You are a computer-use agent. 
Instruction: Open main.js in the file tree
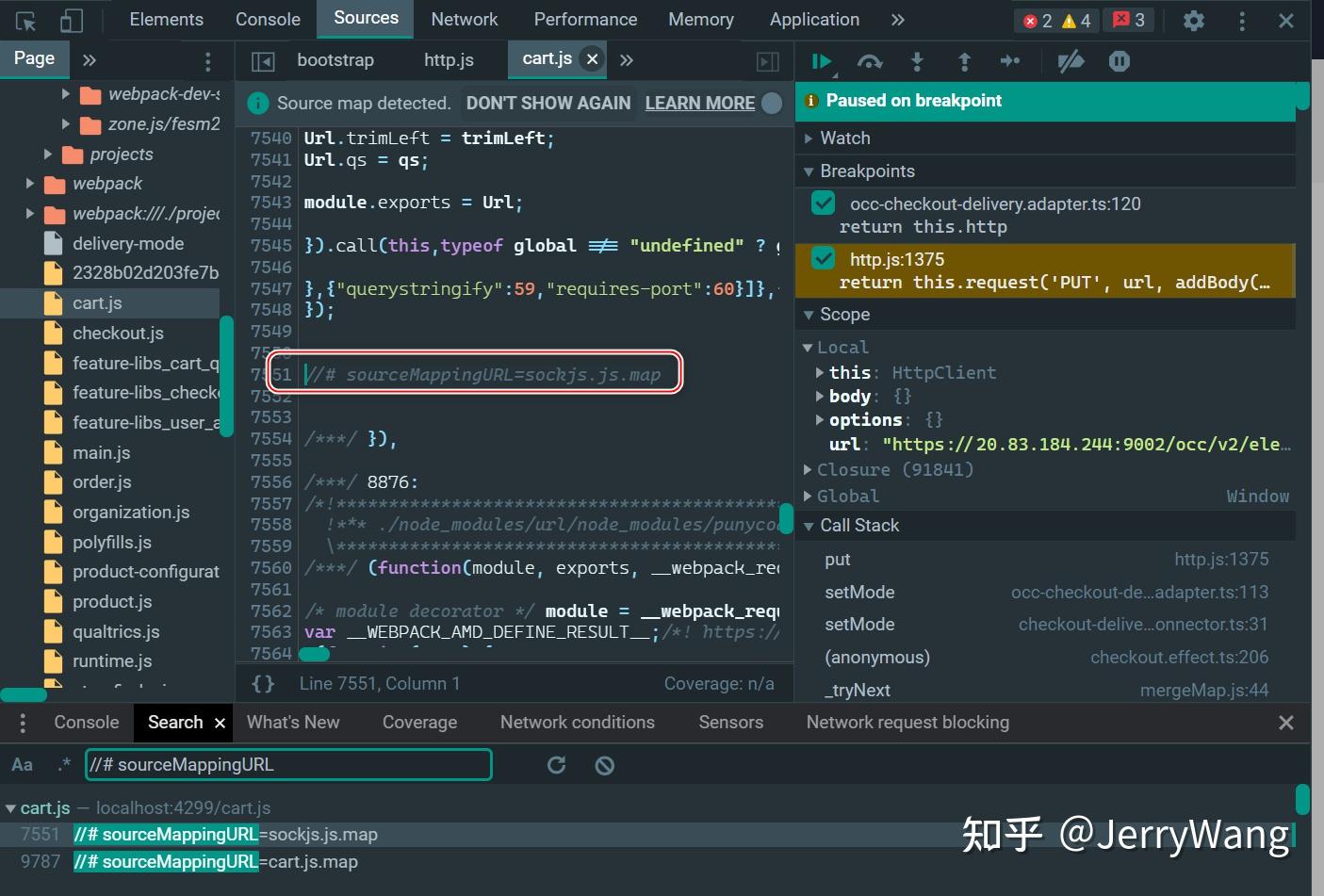101,453
